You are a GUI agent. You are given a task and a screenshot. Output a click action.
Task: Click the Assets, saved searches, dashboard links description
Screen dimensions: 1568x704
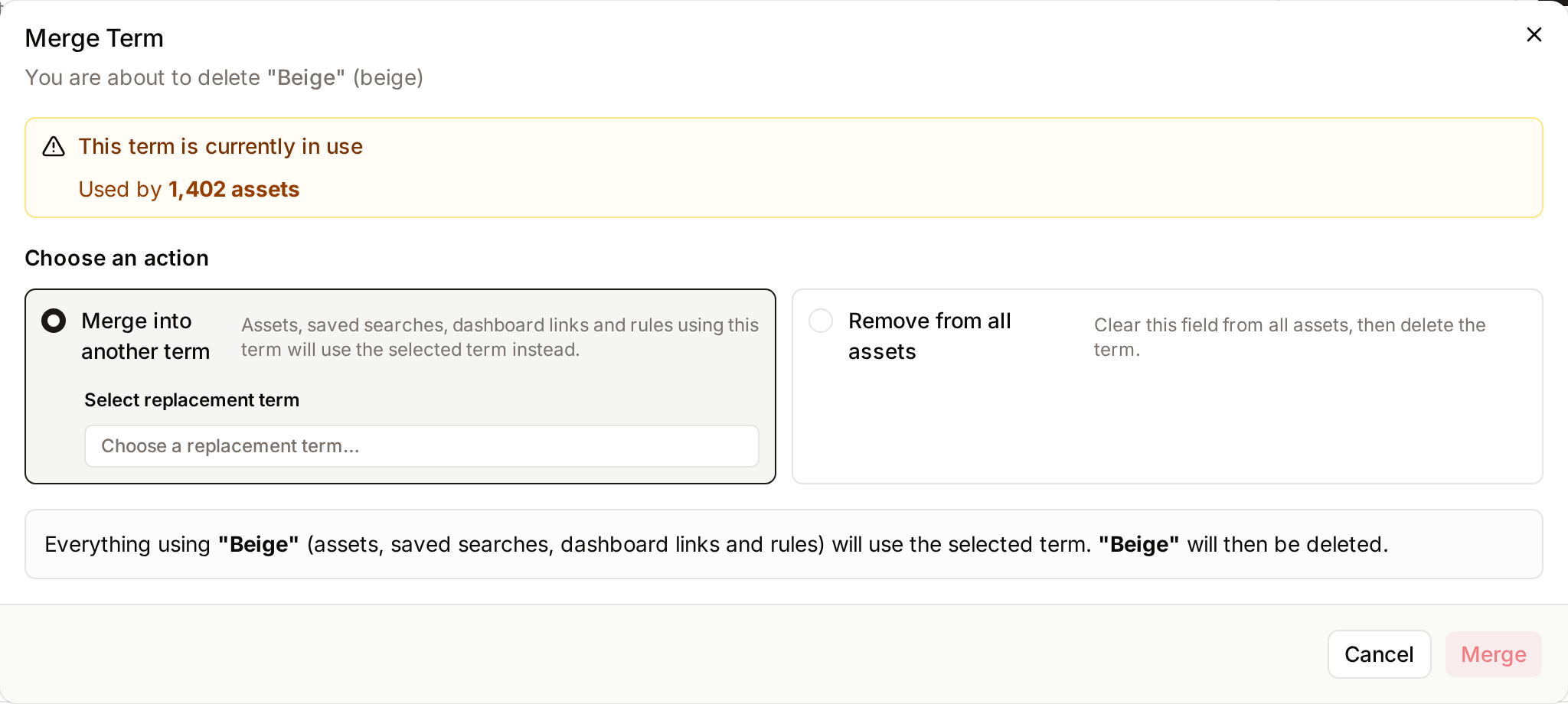[500, 337]
